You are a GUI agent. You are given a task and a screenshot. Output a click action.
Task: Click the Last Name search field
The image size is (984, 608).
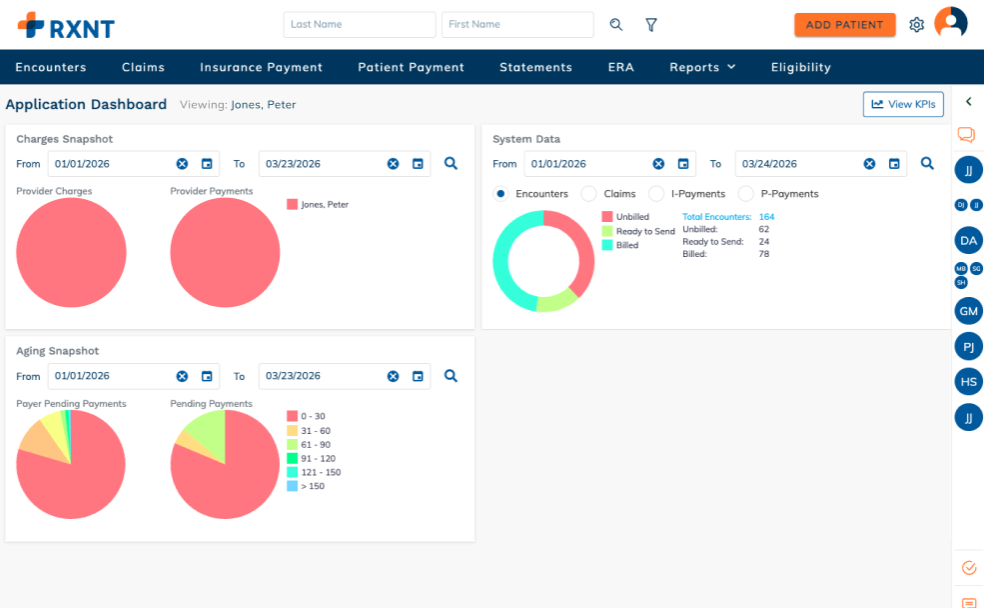tap(359, 25)
